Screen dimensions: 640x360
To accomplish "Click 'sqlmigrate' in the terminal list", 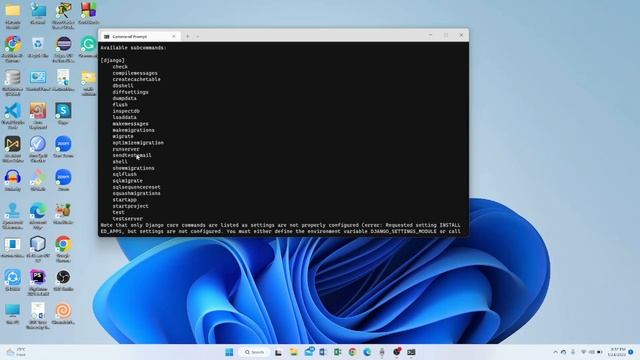I will 127,181.
